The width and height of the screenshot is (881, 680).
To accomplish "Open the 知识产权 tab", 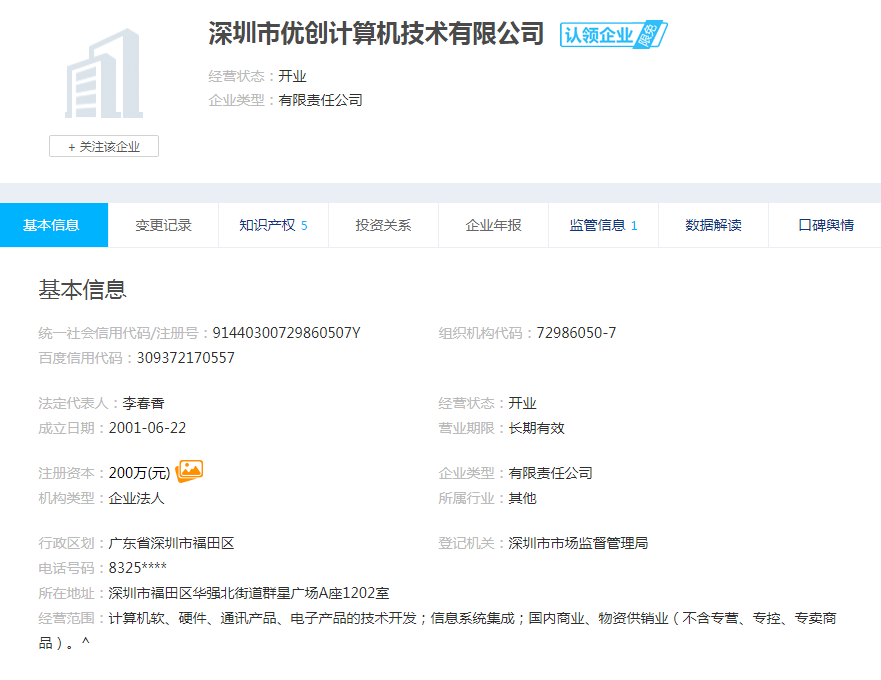I will [x=272, y=225].
